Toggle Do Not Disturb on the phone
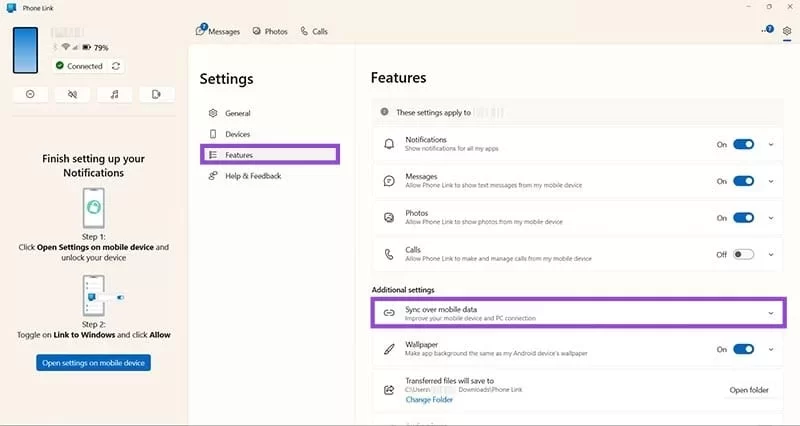 tap(30, 94)
